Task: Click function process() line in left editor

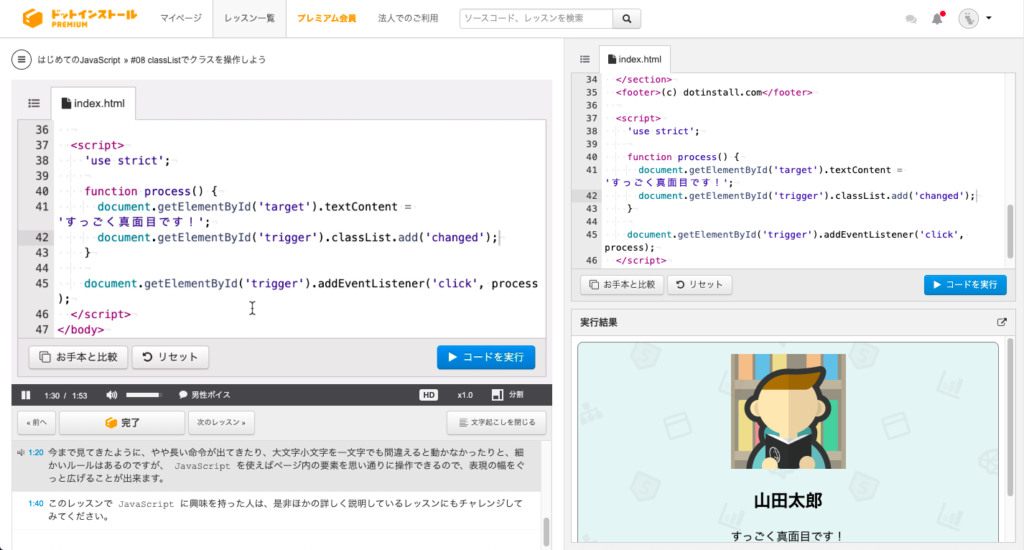Action: coord(150,191)
